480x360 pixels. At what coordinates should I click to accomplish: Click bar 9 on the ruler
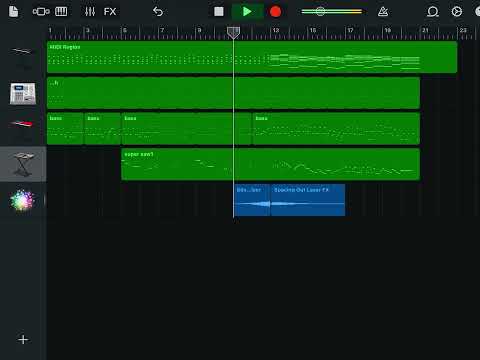pyautogui.click(x=199, y=30)
